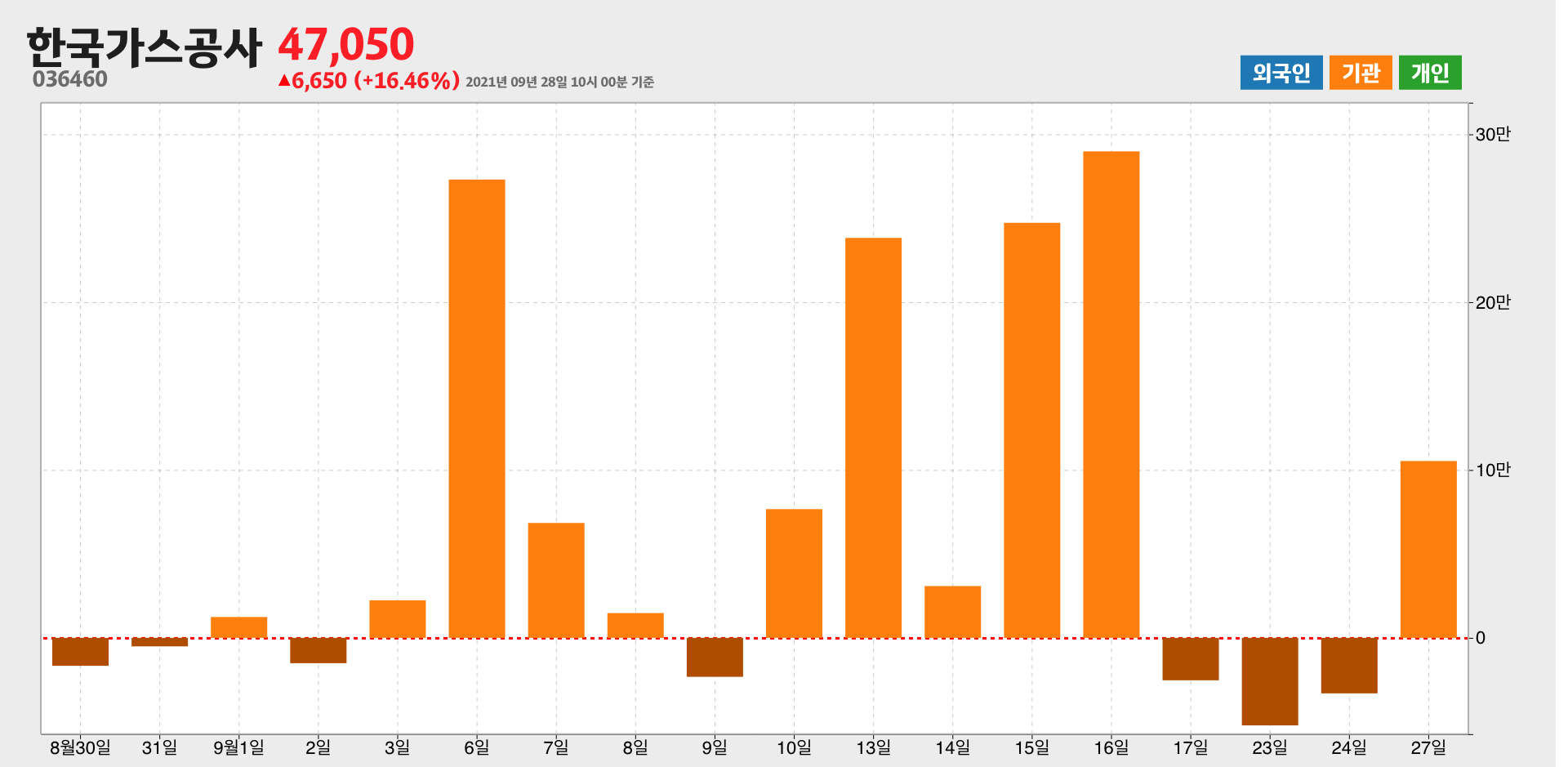Click the stock code 036460
1568x767 pixels.
70,79
